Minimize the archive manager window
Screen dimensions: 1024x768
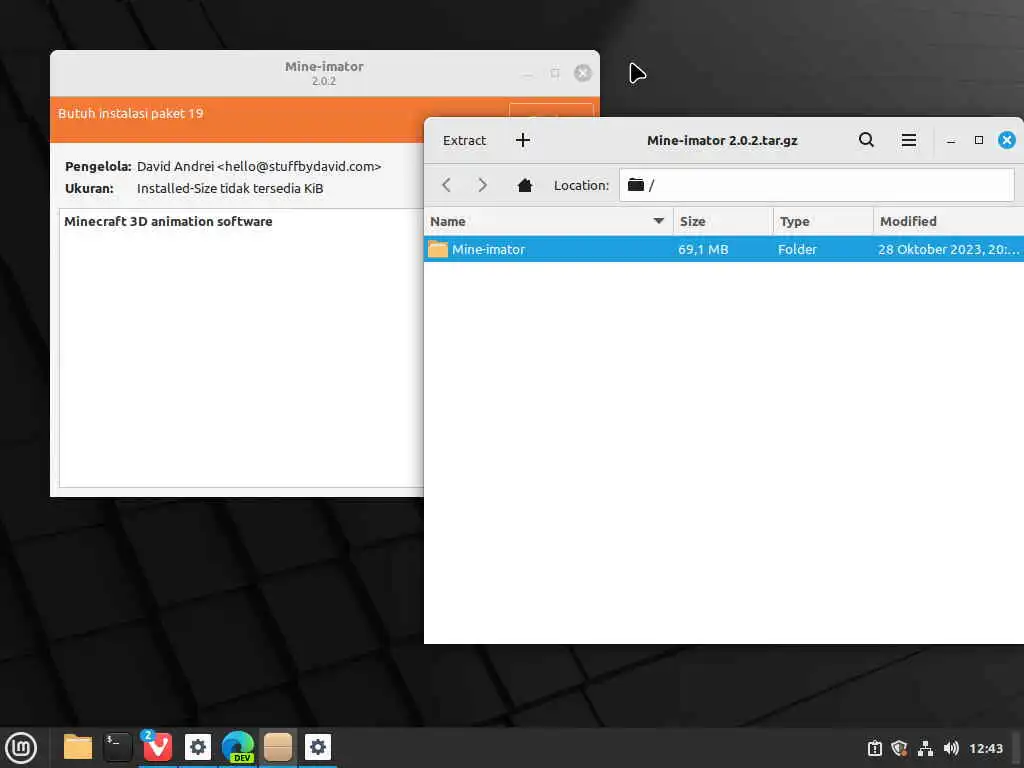point(951,140)
